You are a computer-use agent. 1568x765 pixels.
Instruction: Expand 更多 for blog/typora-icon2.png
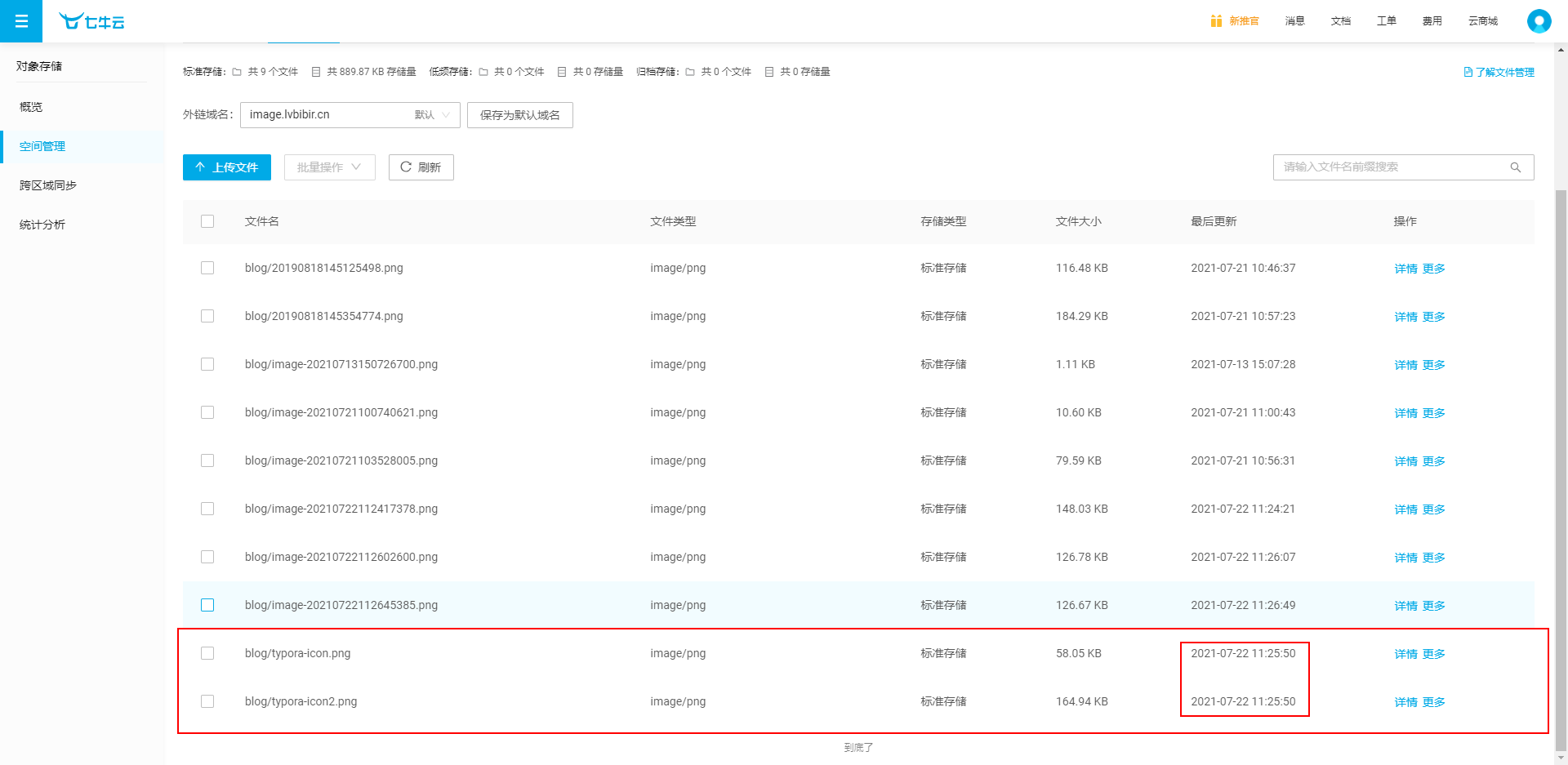click(x=1433, y=702)
